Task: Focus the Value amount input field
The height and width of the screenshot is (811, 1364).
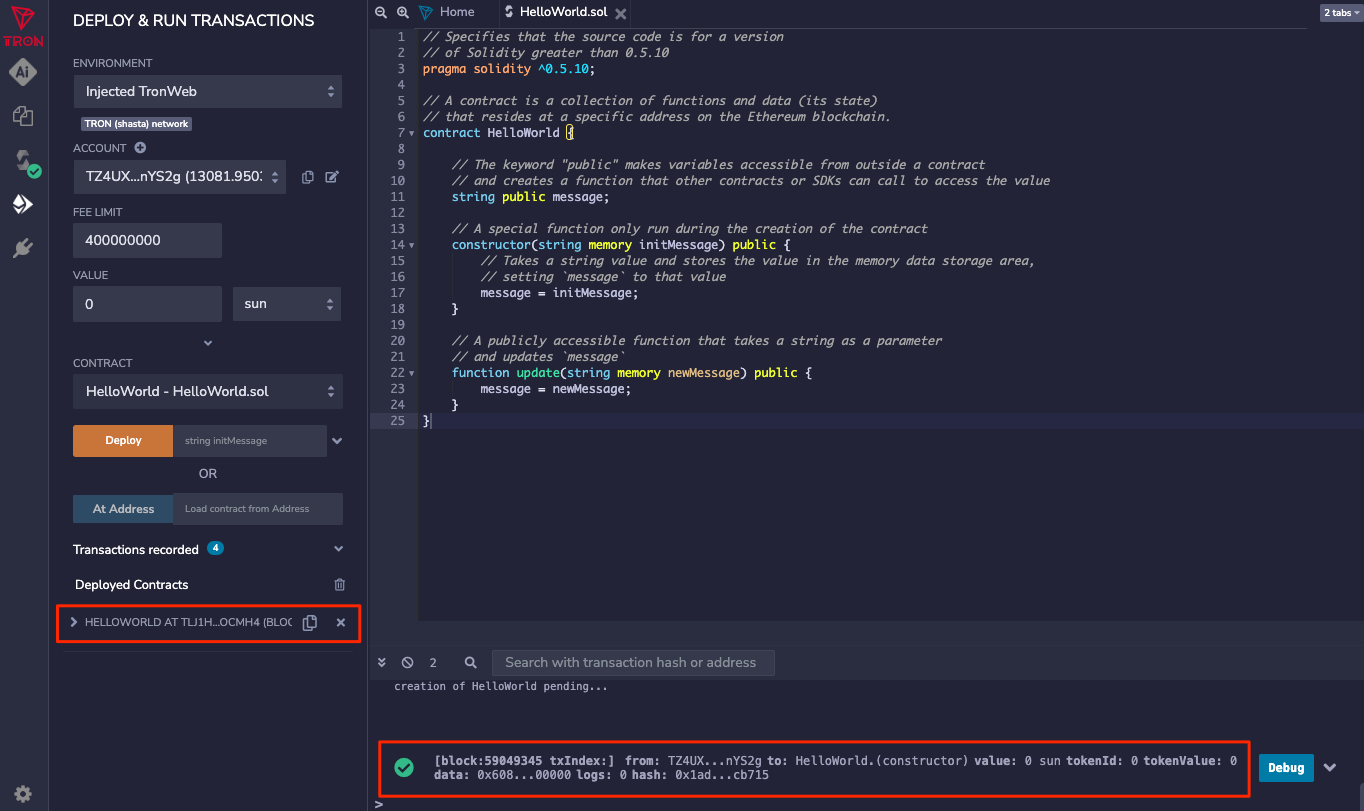Action: 147,304
